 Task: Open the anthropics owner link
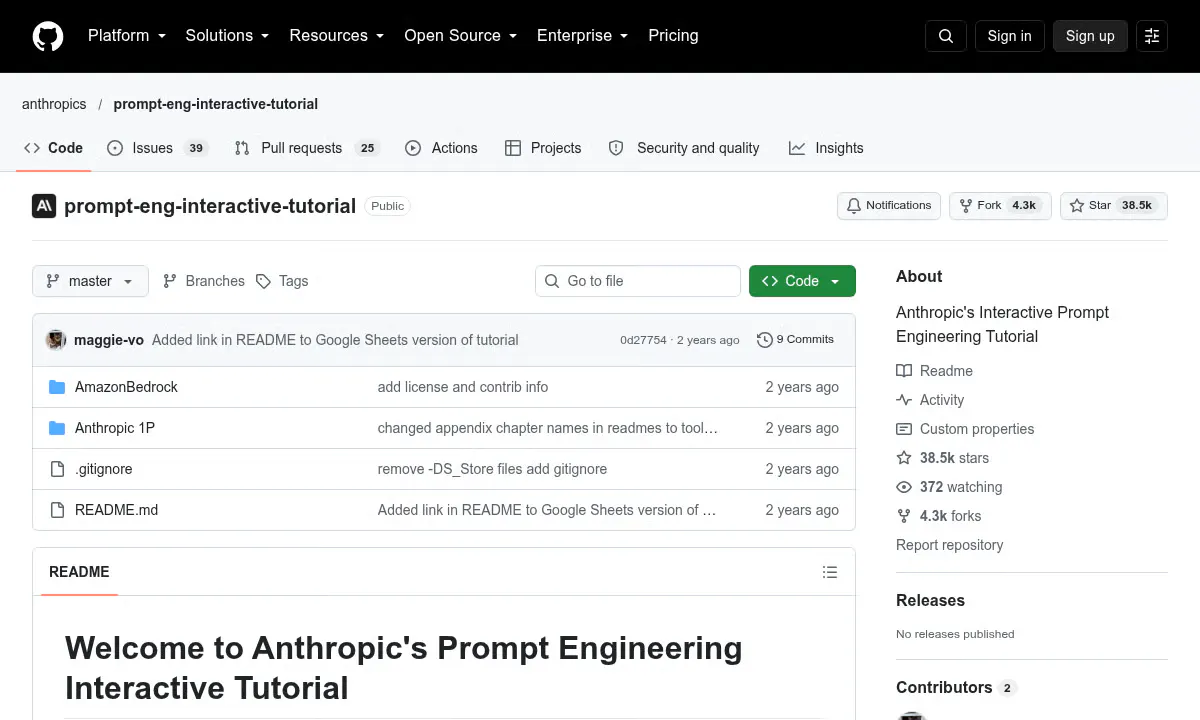pyautogui.click(x=54, y=104)
